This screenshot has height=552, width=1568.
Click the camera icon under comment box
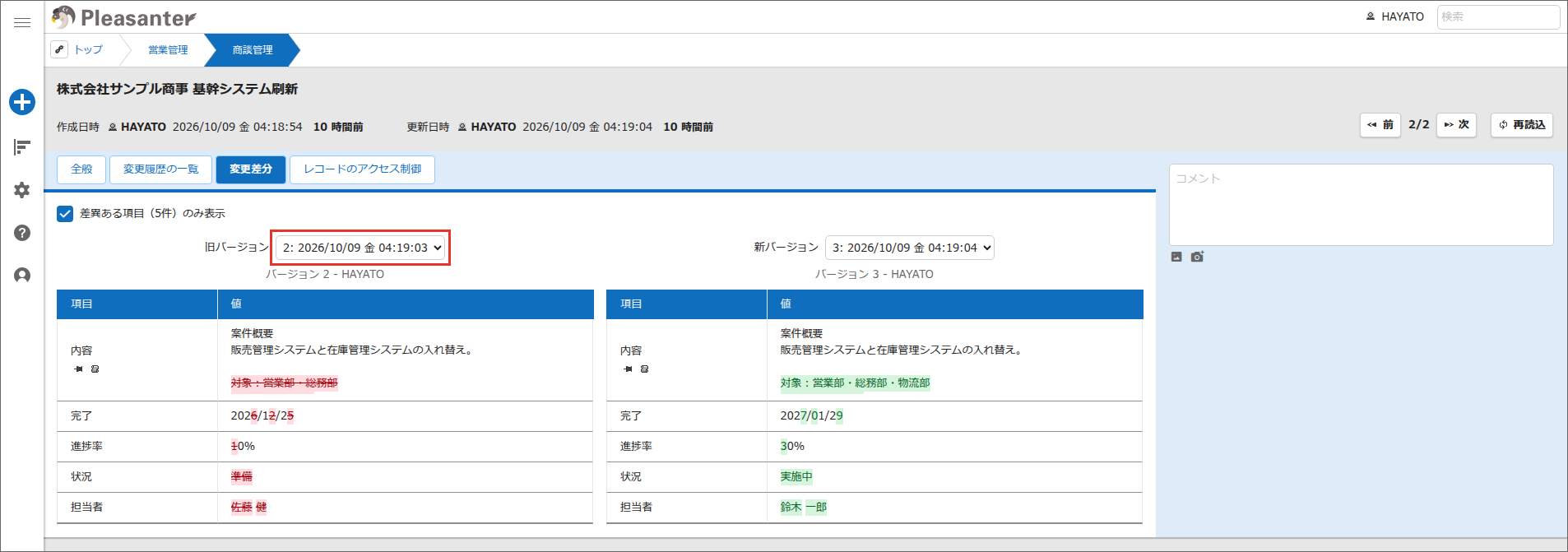tap(1197, 257)
